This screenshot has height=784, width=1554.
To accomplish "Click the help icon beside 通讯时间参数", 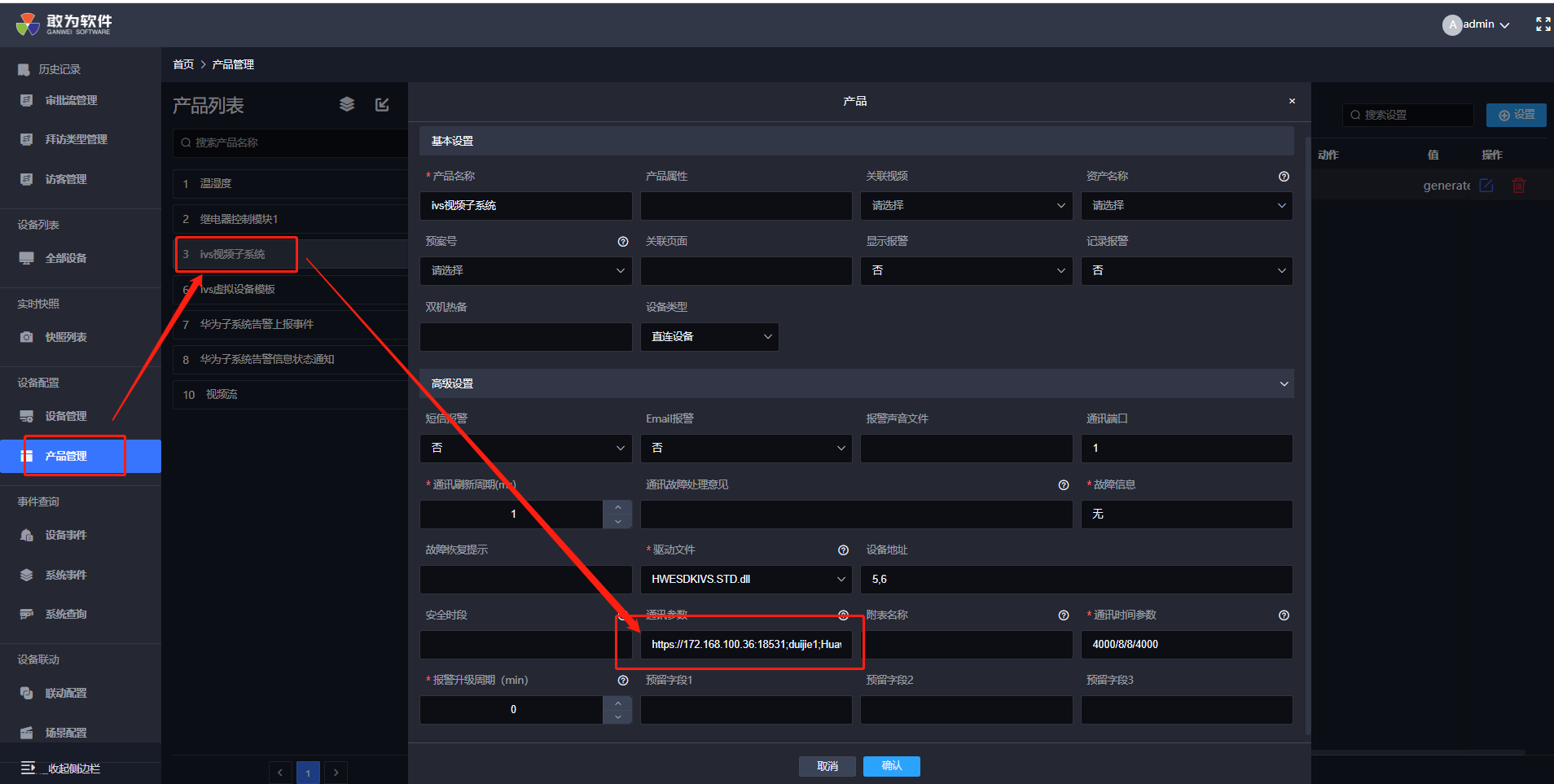I will click(1284, 615).
